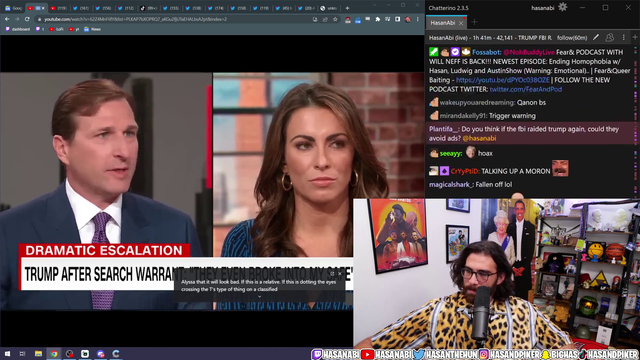This screenshot has width=640, height=360.
Task: Open Task View on taskbar
Action: (22, 354)
